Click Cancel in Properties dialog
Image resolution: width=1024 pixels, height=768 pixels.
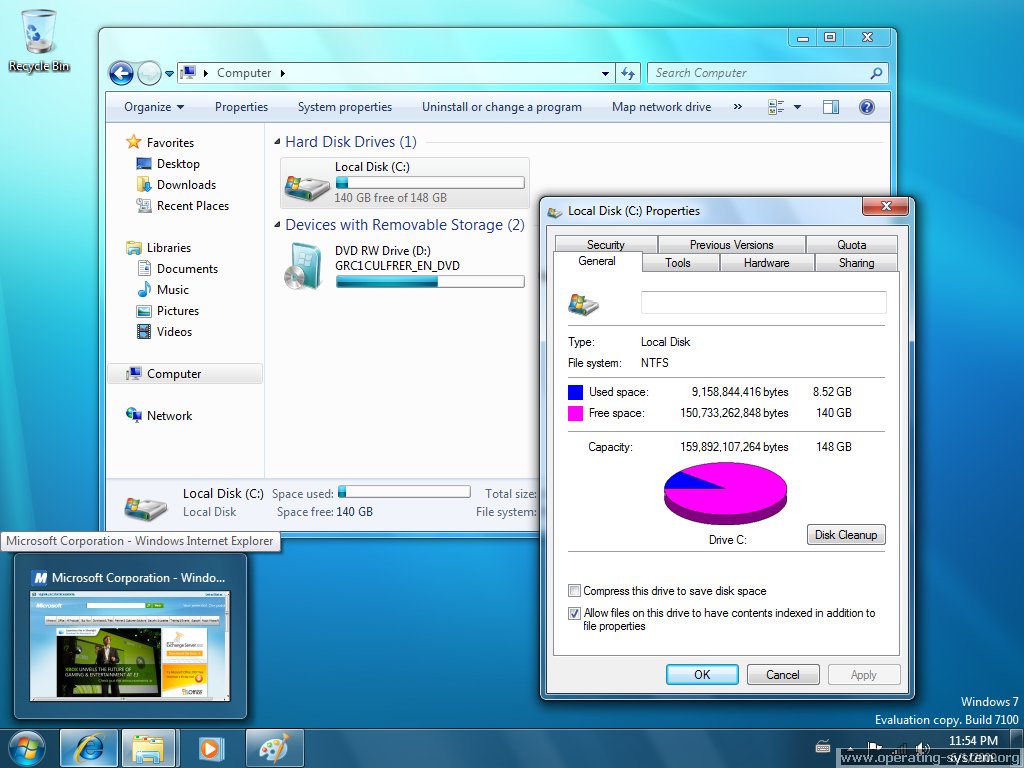coord(782,675)
